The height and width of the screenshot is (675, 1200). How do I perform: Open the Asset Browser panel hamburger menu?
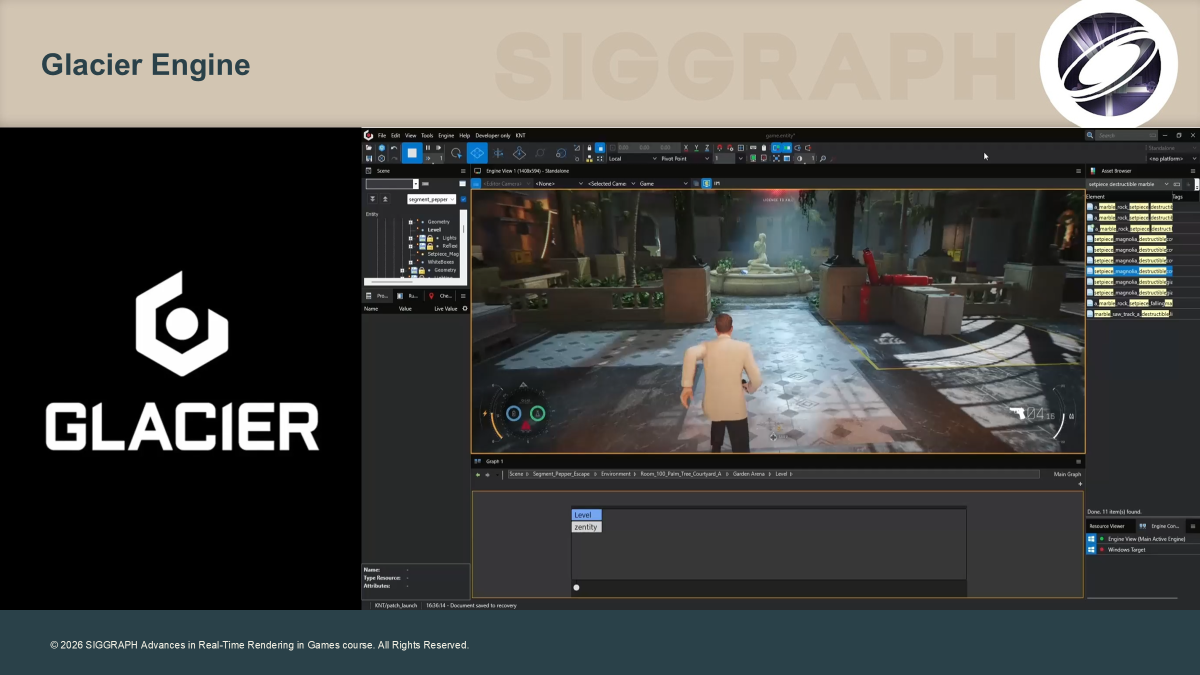pos(1193,171)
